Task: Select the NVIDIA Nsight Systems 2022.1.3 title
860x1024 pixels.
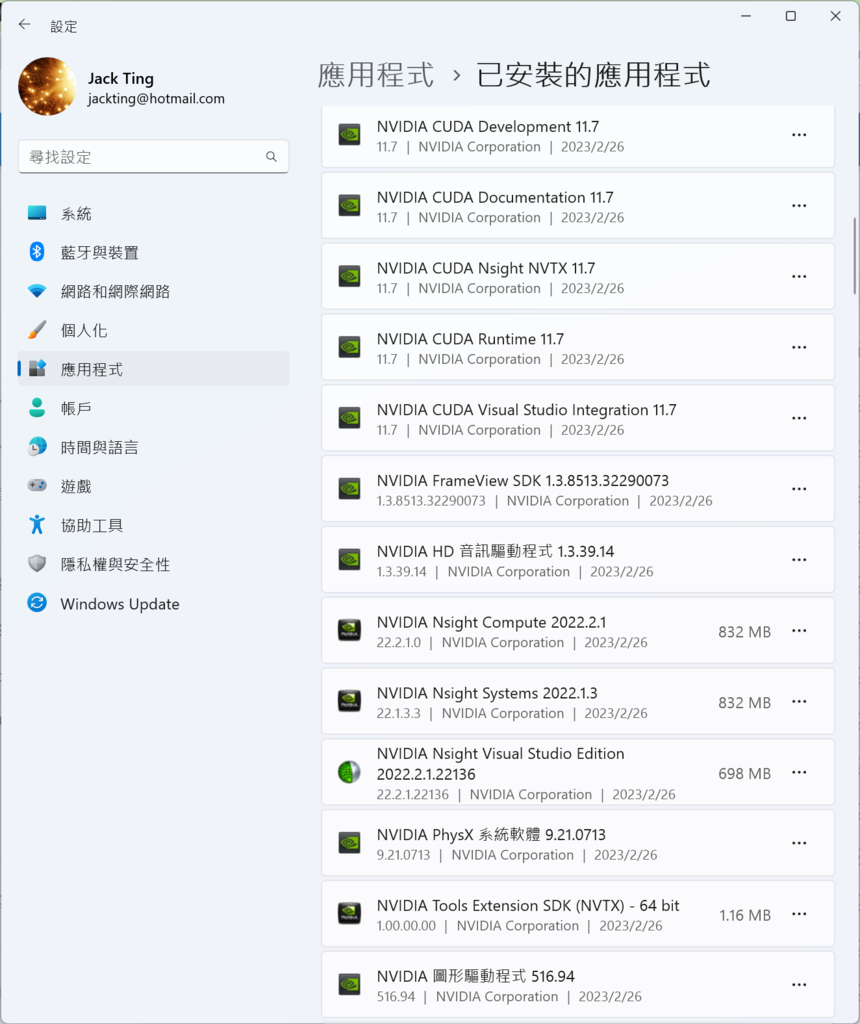Action: pos(487,693)
